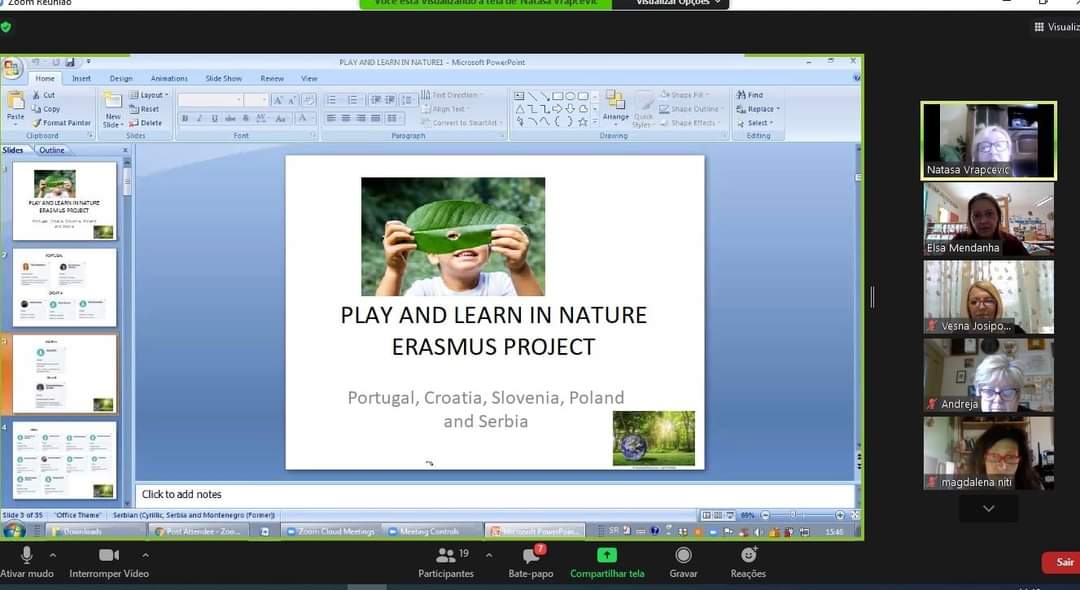Open the Reações reactions menu
The image size is (1080, 590).
748,562
